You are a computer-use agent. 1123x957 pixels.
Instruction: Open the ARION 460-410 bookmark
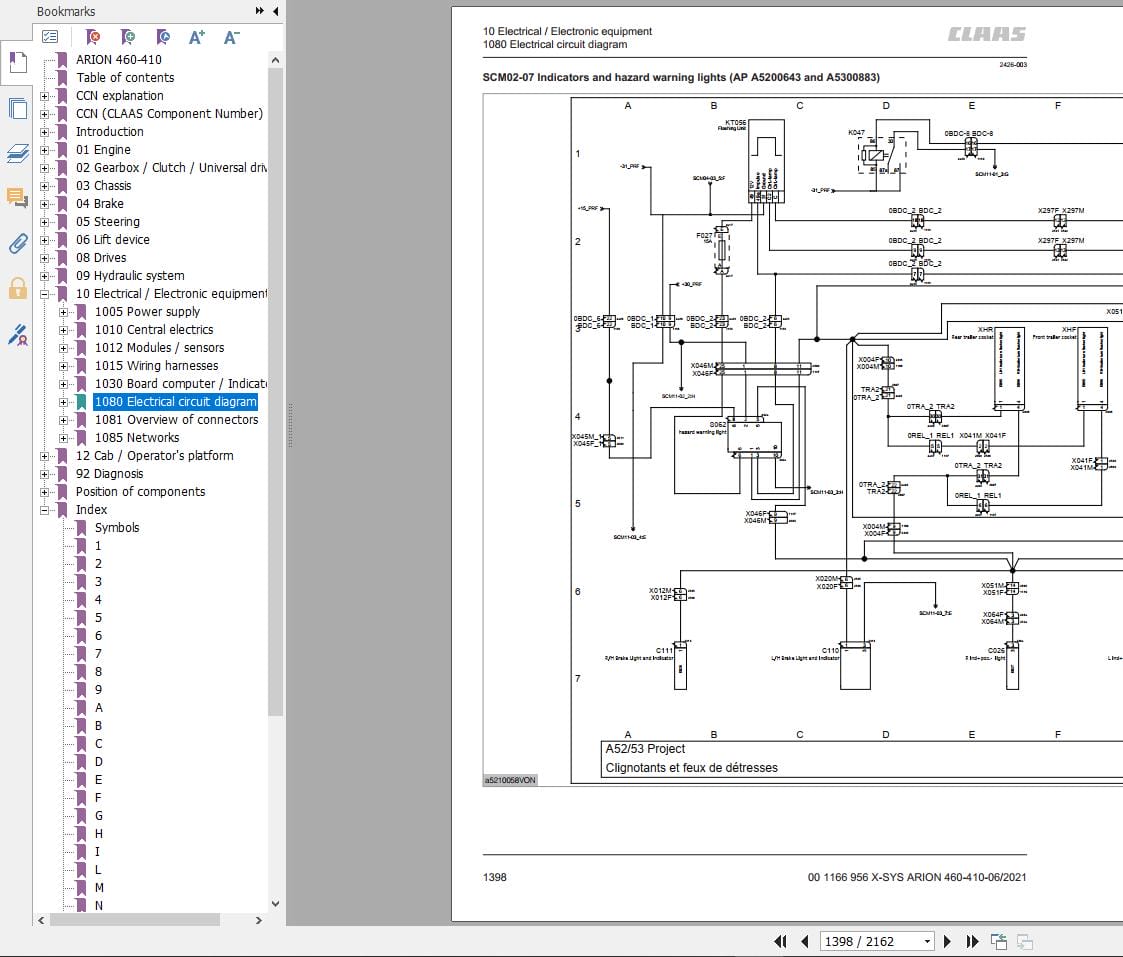tap(119, 59)
